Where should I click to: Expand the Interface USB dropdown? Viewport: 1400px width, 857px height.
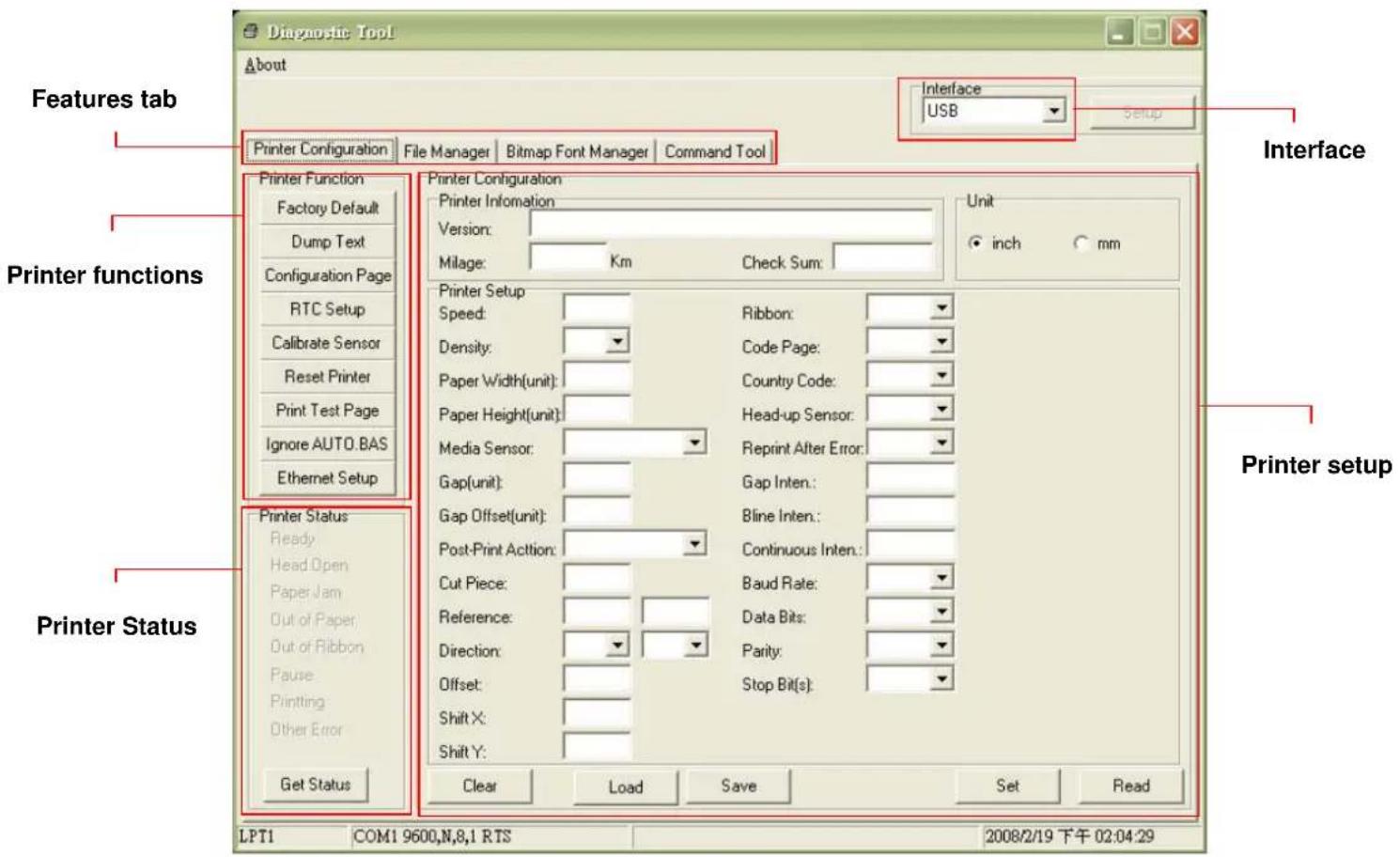click(1054, 111)
